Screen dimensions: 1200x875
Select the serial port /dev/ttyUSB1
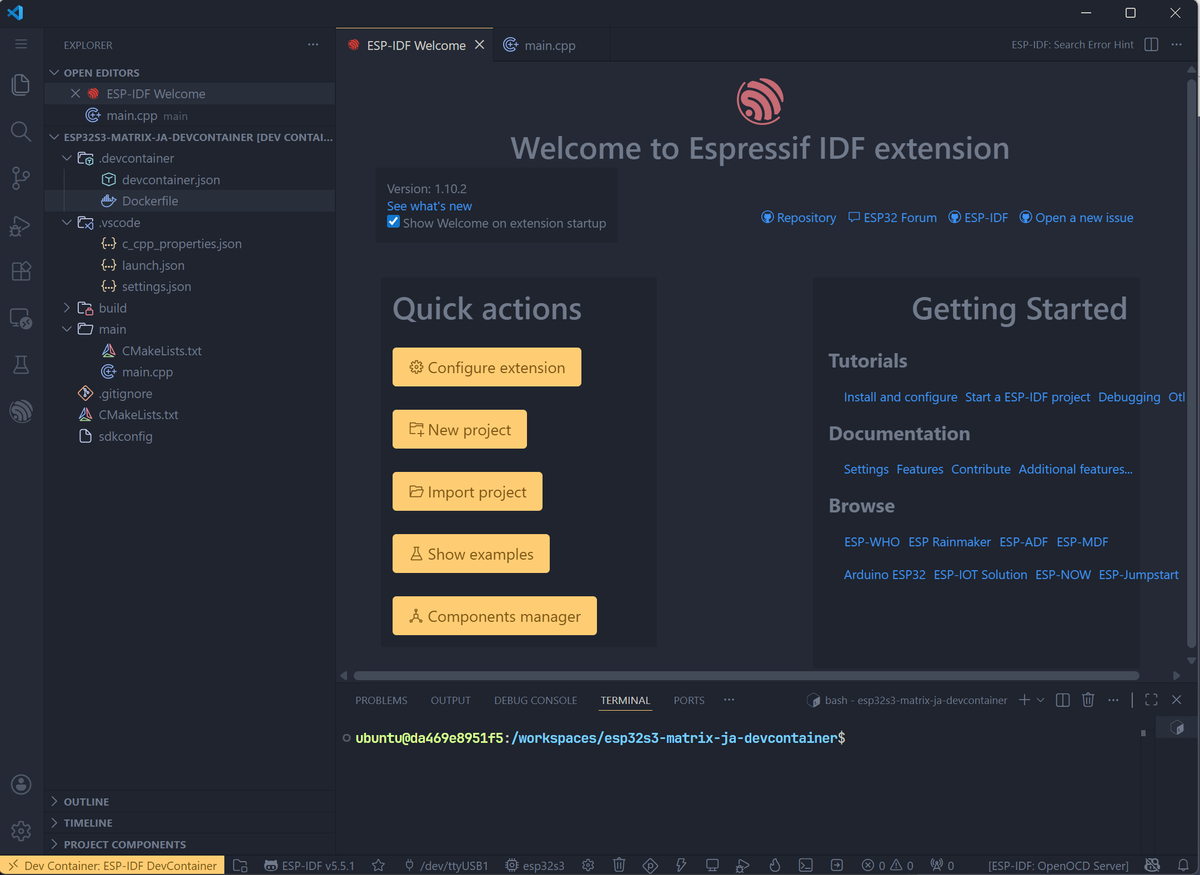click(x=447, y=865)
